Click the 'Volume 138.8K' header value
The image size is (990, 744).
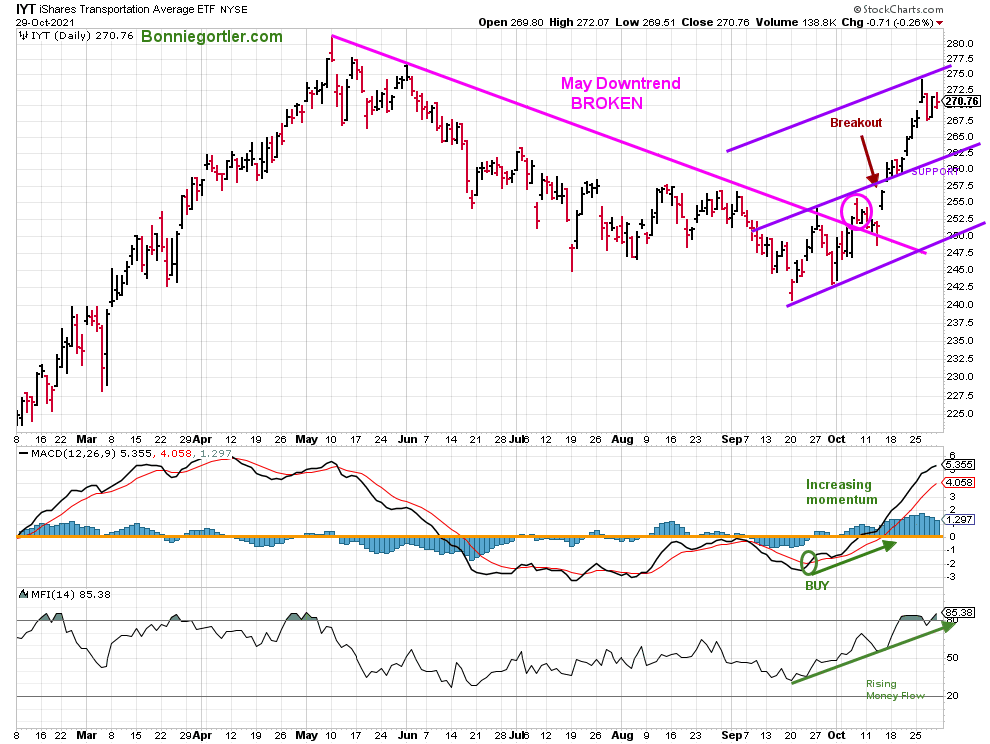pyautogui.click(x=796, y=22)
